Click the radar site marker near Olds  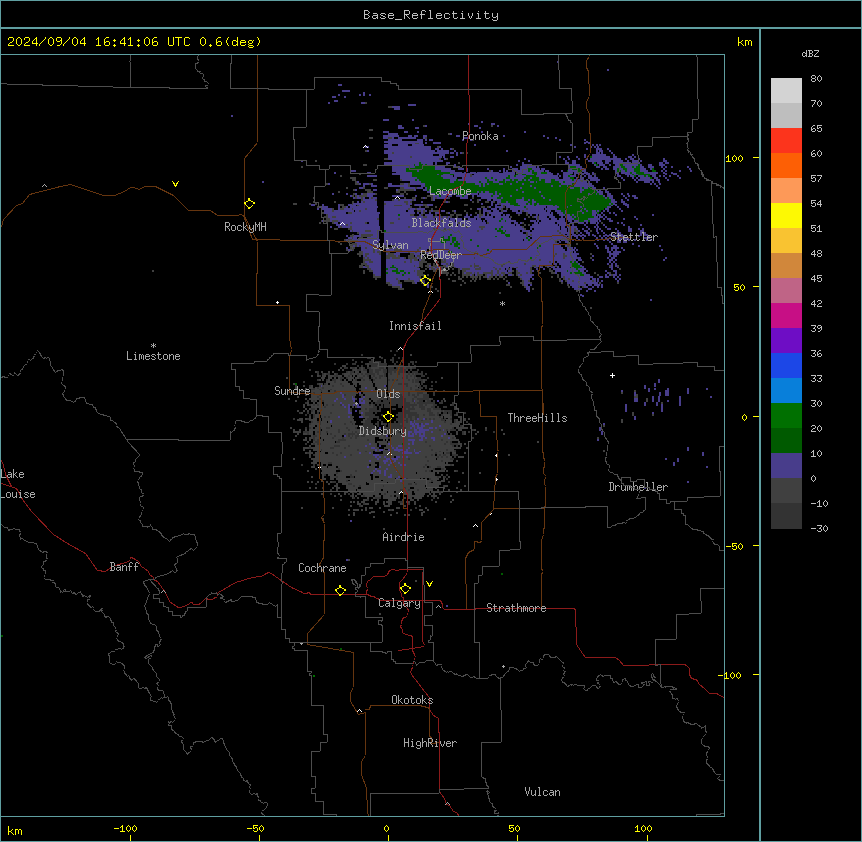(388, 417)
